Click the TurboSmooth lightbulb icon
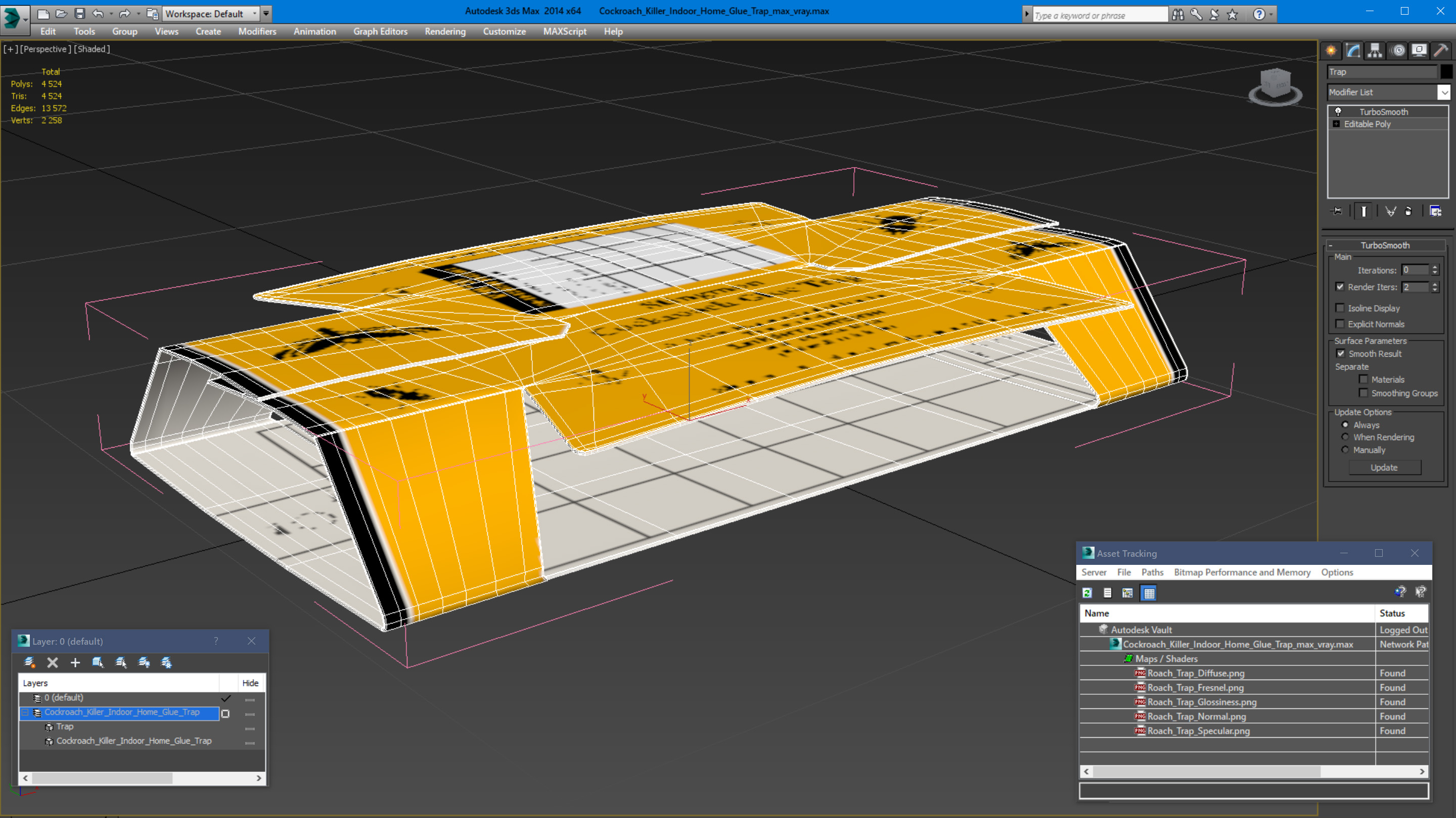The image size is (1456, 818). 1338,112
